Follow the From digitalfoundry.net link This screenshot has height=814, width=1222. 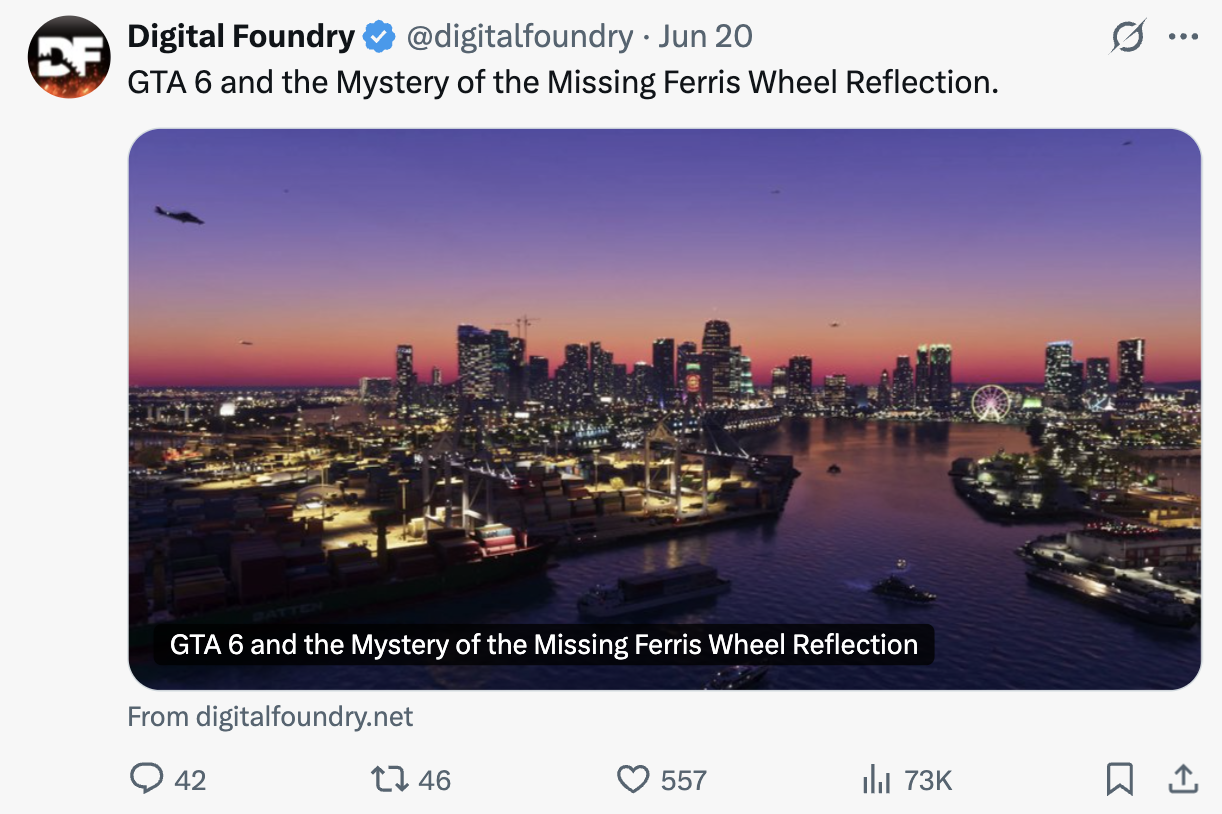[x=270, y=717]
